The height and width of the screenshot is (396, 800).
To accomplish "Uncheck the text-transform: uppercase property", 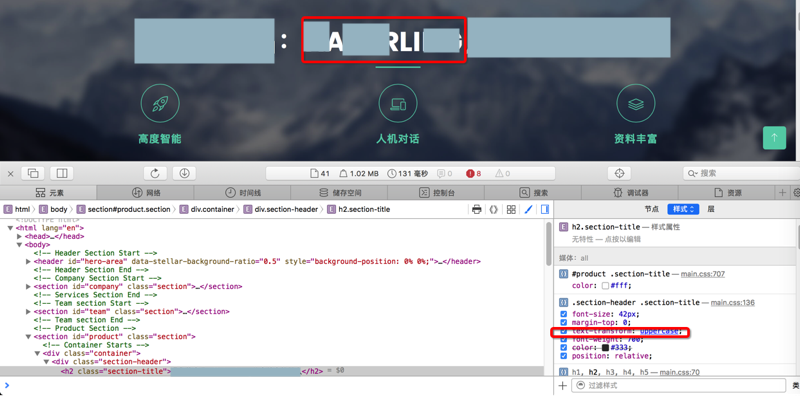I will coord(564,331).
